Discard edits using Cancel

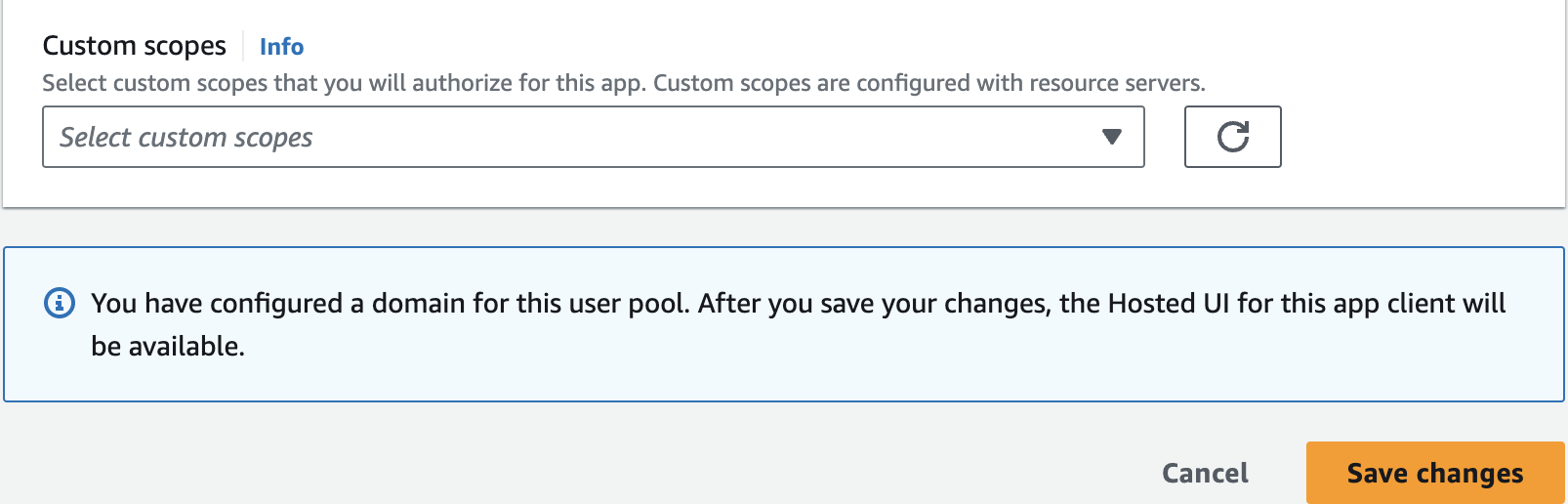(x=1205, y=473)
